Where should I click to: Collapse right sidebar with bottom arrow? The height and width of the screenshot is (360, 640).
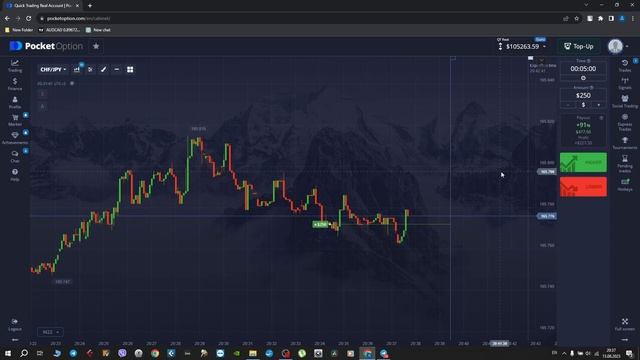click(x=624, y=340)
